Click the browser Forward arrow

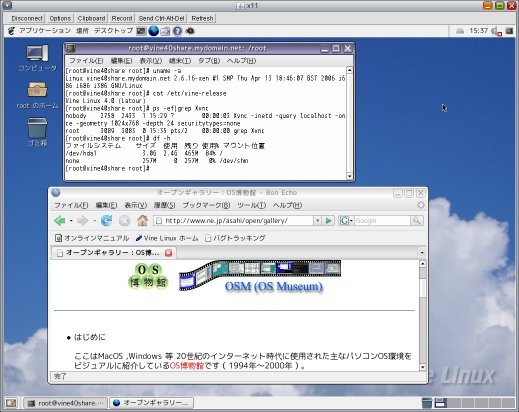(x=83, y=220)
